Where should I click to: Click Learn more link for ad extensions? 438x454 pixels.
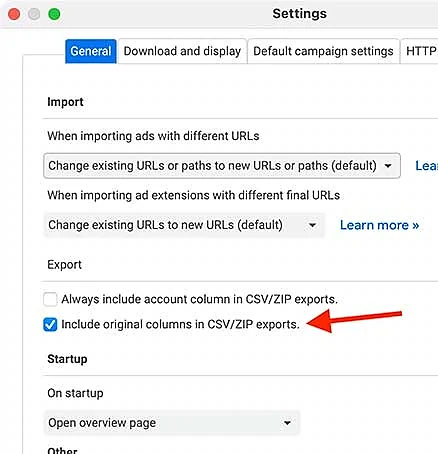coord(379,225)
